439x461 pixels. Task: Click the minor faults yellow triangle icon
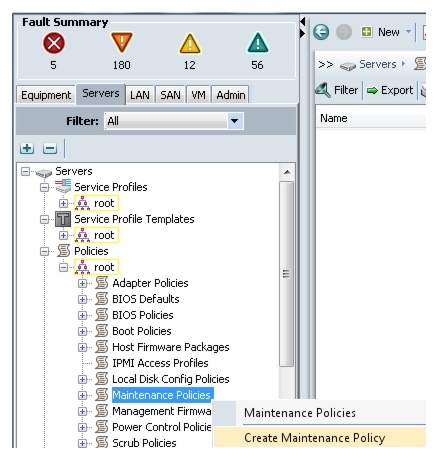pos(190,43)
